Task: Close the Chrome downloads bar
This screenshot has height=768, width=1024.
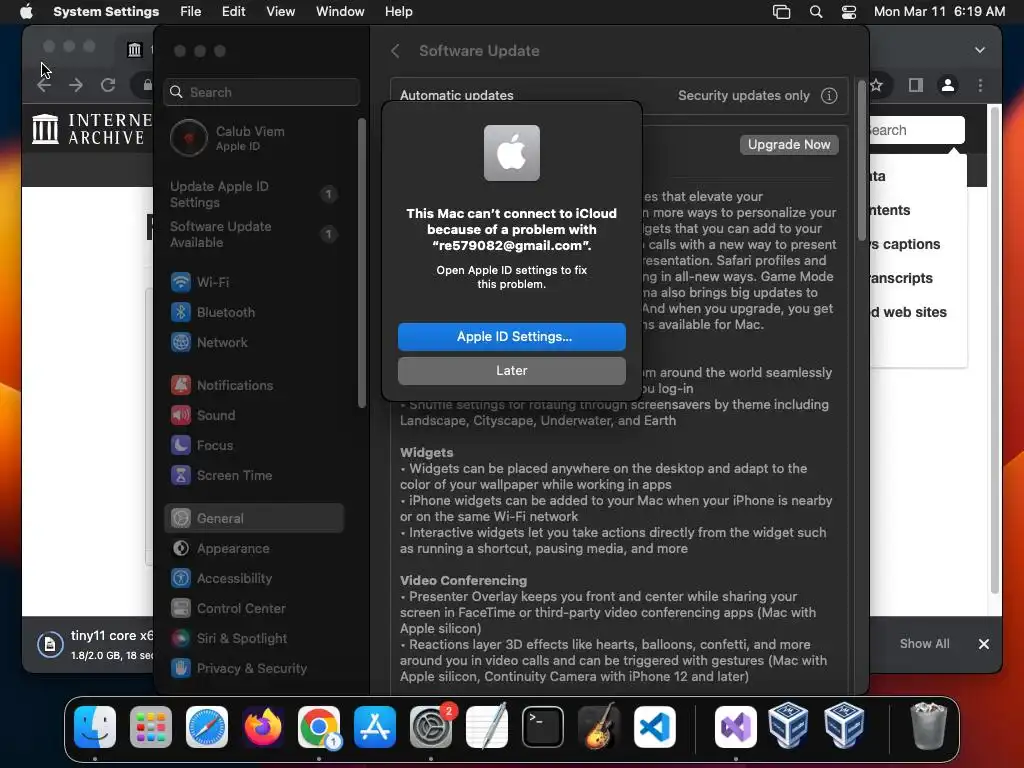Action: pyautogui.click(x=984, y=644)
